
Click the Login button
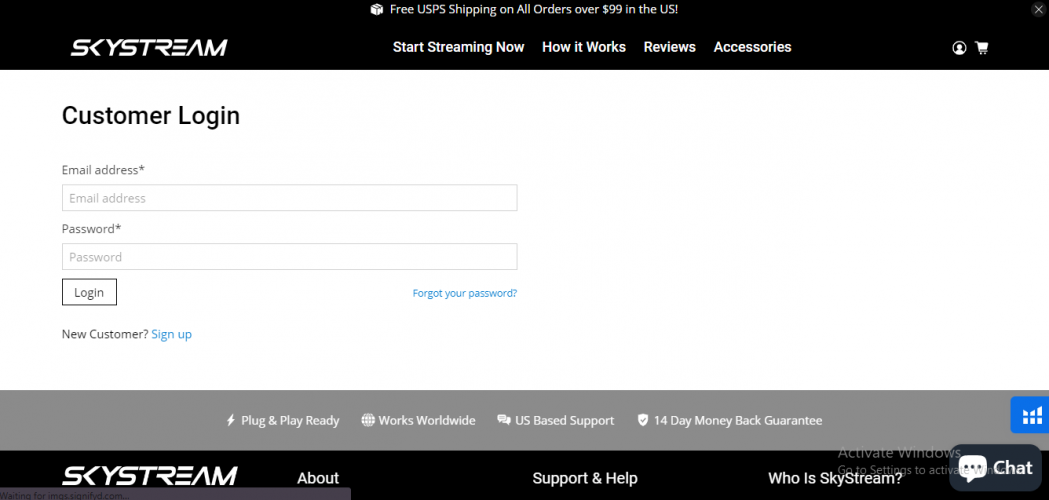[90, 293]
